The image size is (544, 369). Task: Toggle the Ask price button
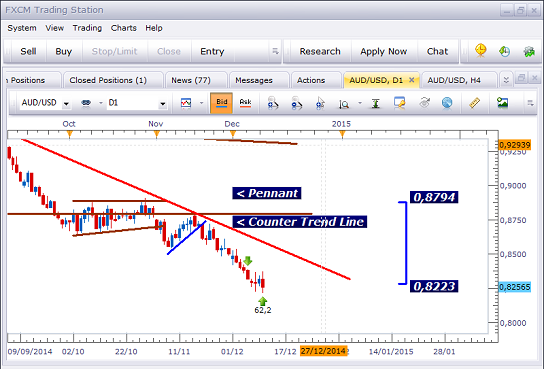[x=245, y=103]
